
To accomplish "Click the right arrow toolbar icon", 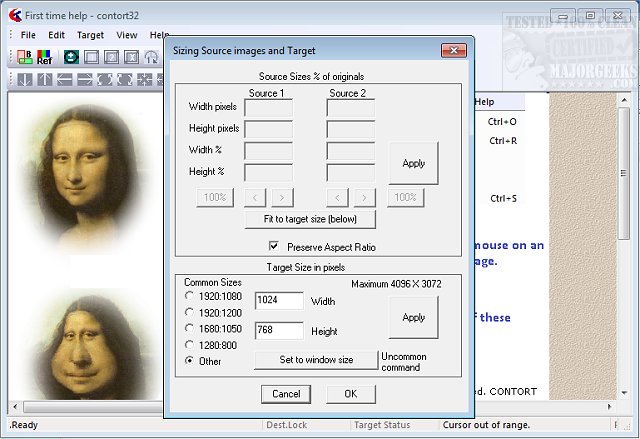I will click(84, 79).
